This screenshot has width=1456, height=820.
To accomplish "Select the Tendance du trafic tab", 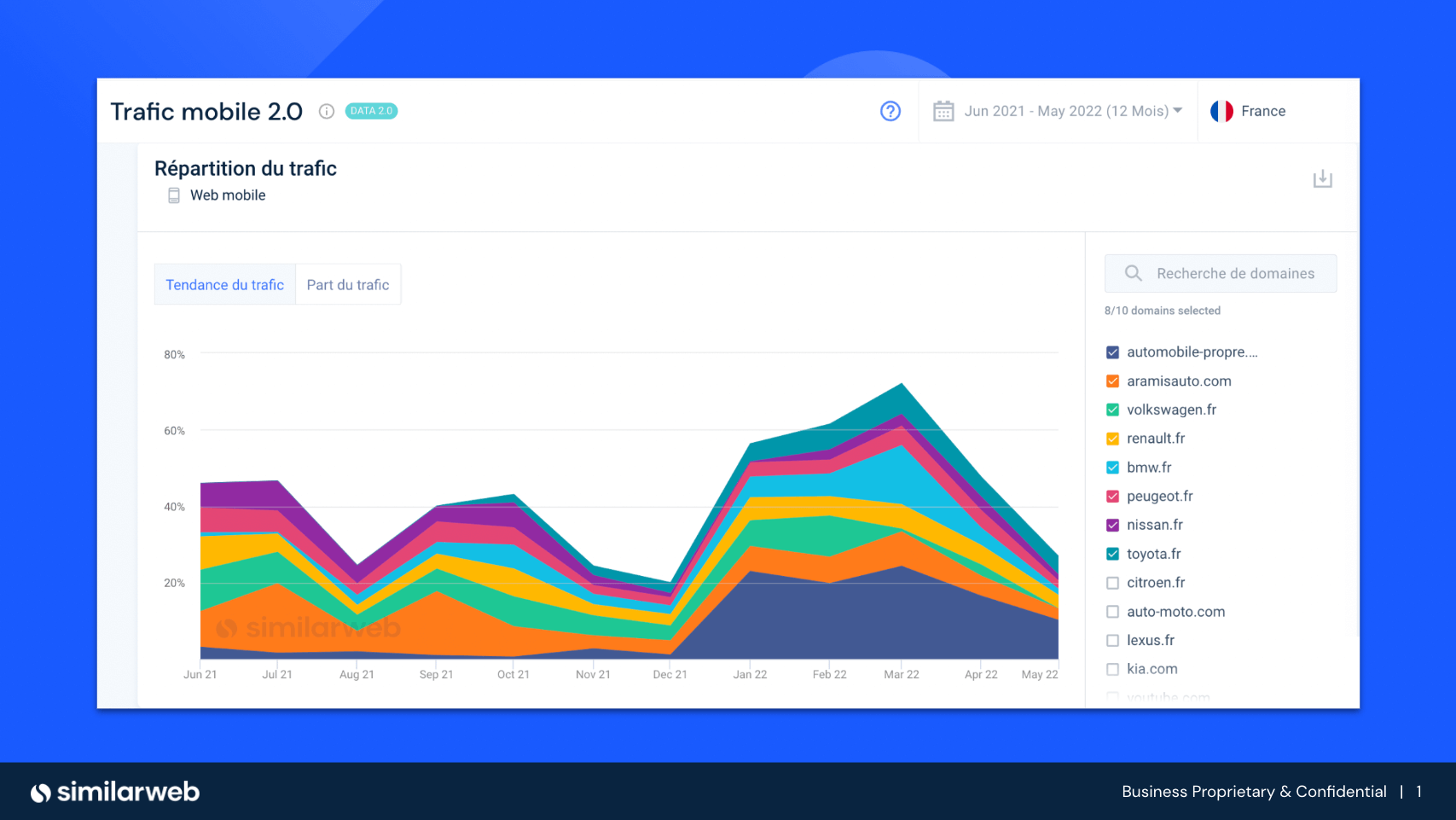I will (x=224, y=285).
